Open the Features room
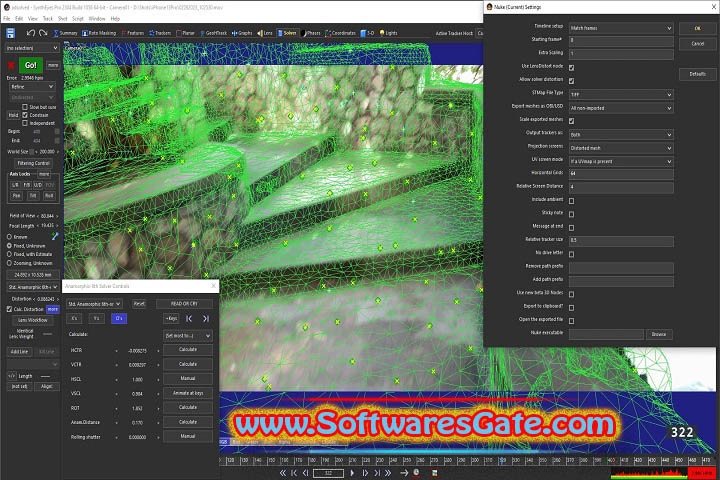 tap(133, 33)
